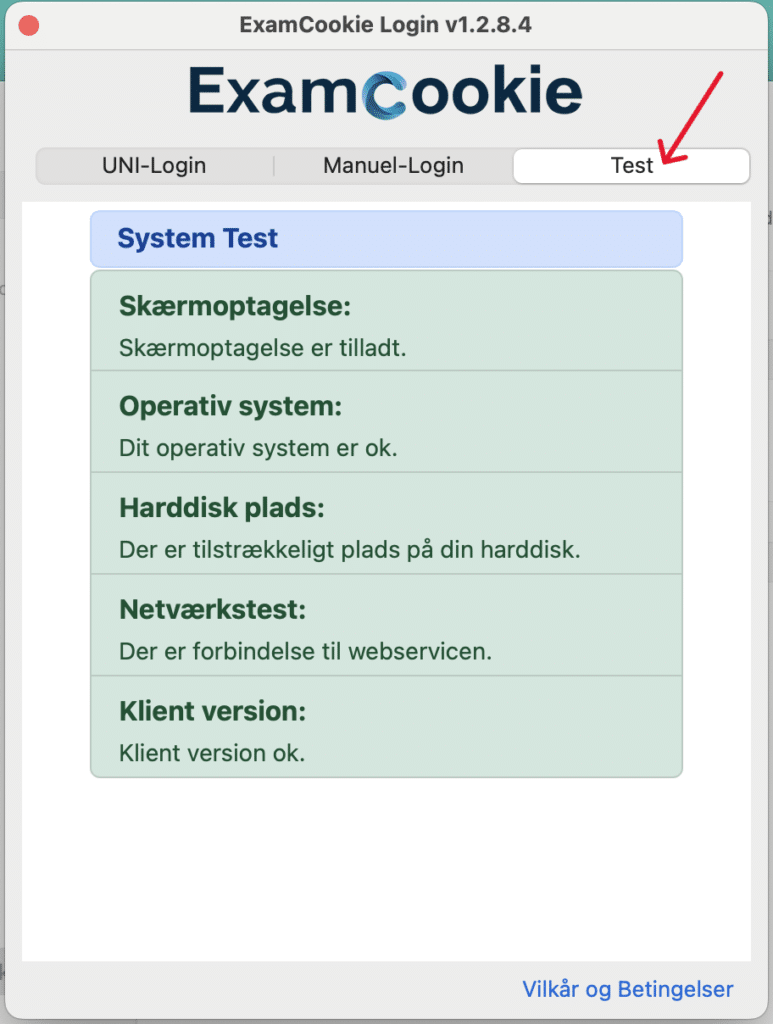Select the text 'Dit operativ system er ok.'
Viewport: 773px width, 1024px height.
pos(258,449)
